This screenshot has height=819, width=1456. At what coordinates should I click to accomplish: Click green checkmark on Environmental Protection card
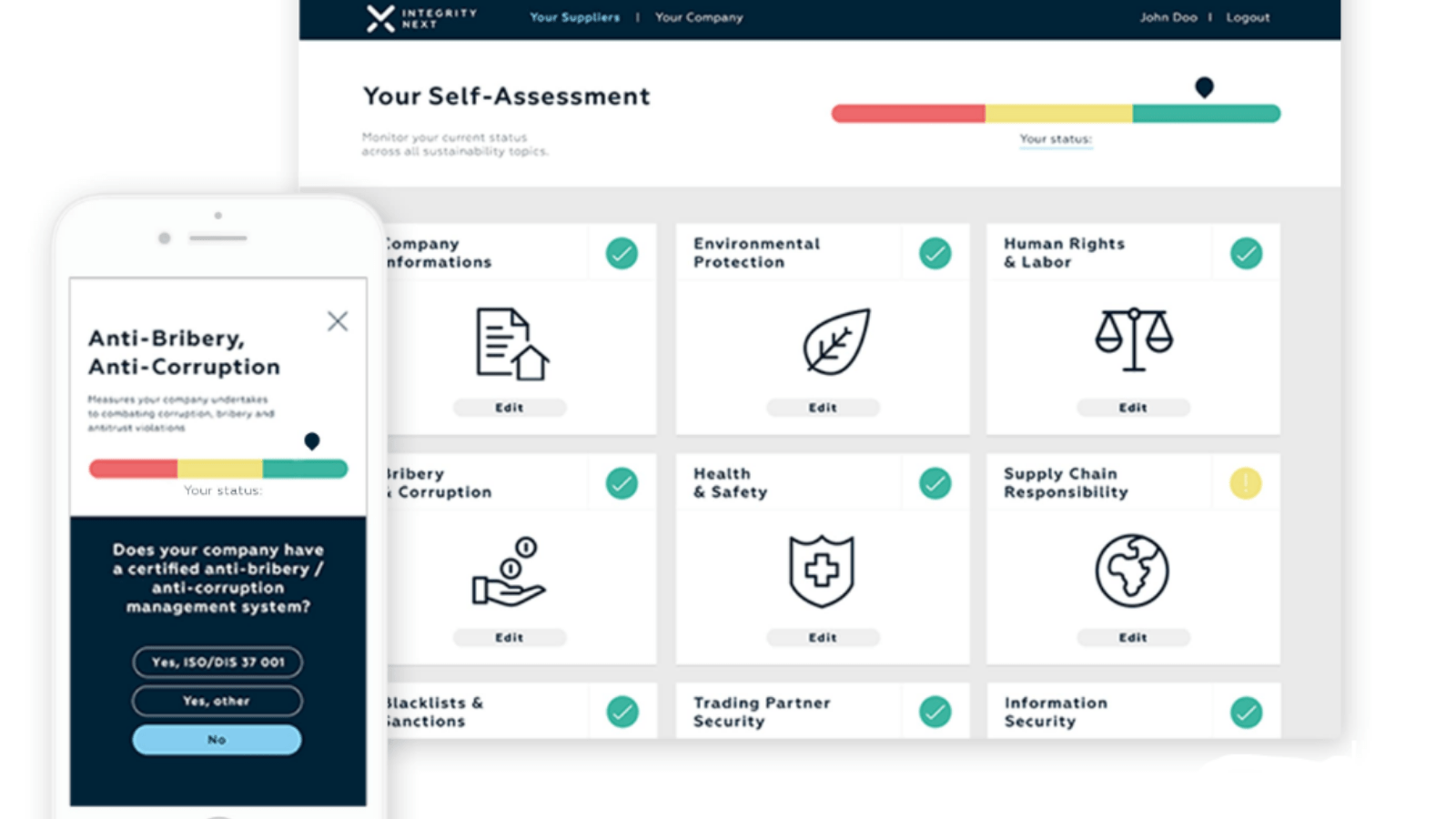[935, 253]
